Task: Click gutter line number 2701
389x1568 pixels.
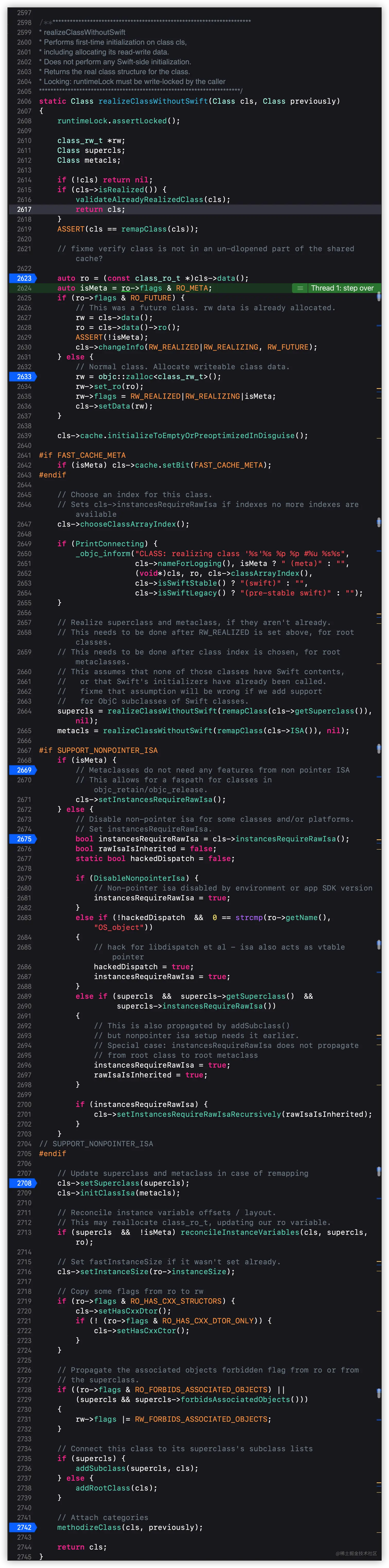Action: [24, 1114]
